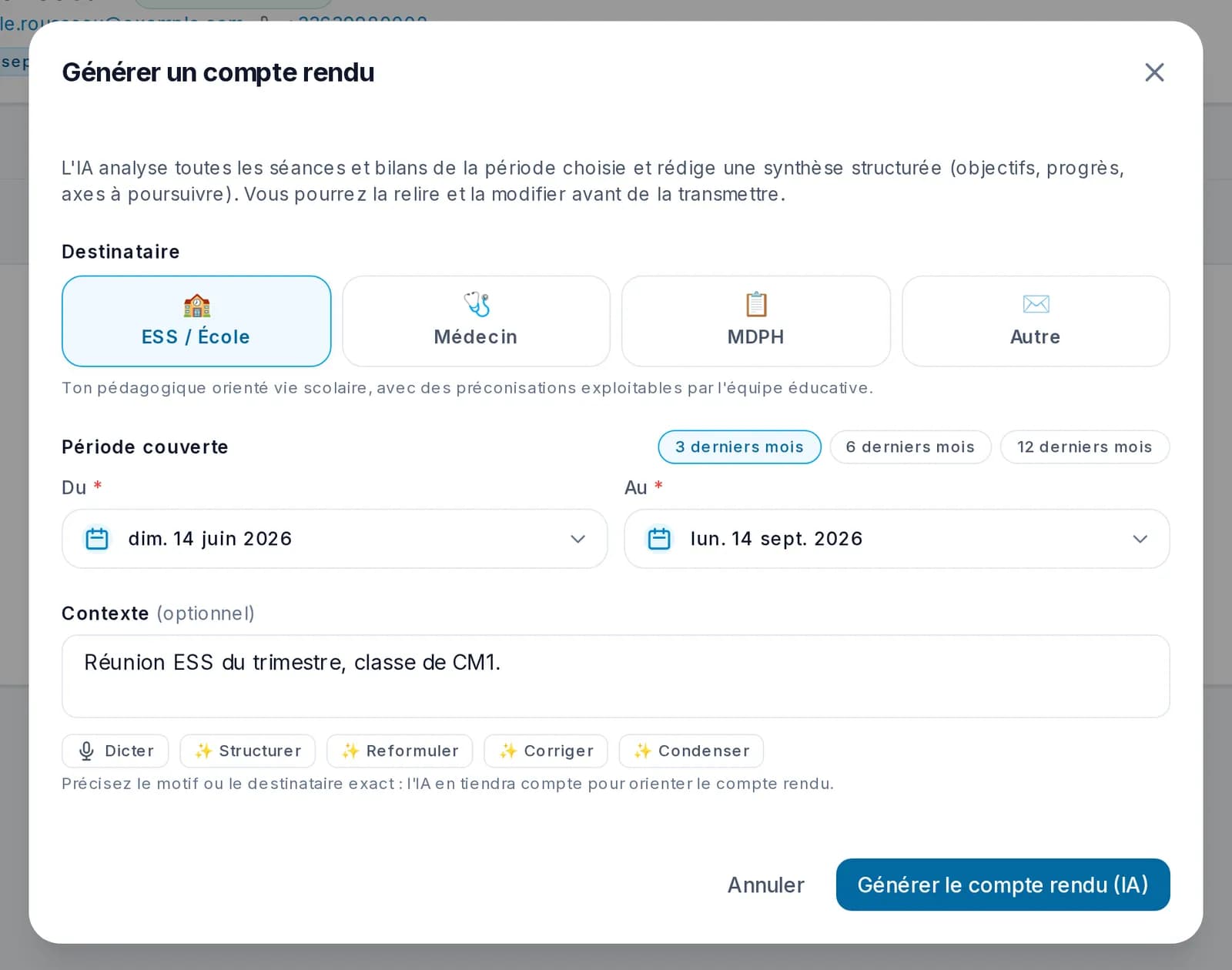This screenshot has height=970, width=1232.
Task: Click the sparkle icon beside Corriger
Action: tap(507, 751)
